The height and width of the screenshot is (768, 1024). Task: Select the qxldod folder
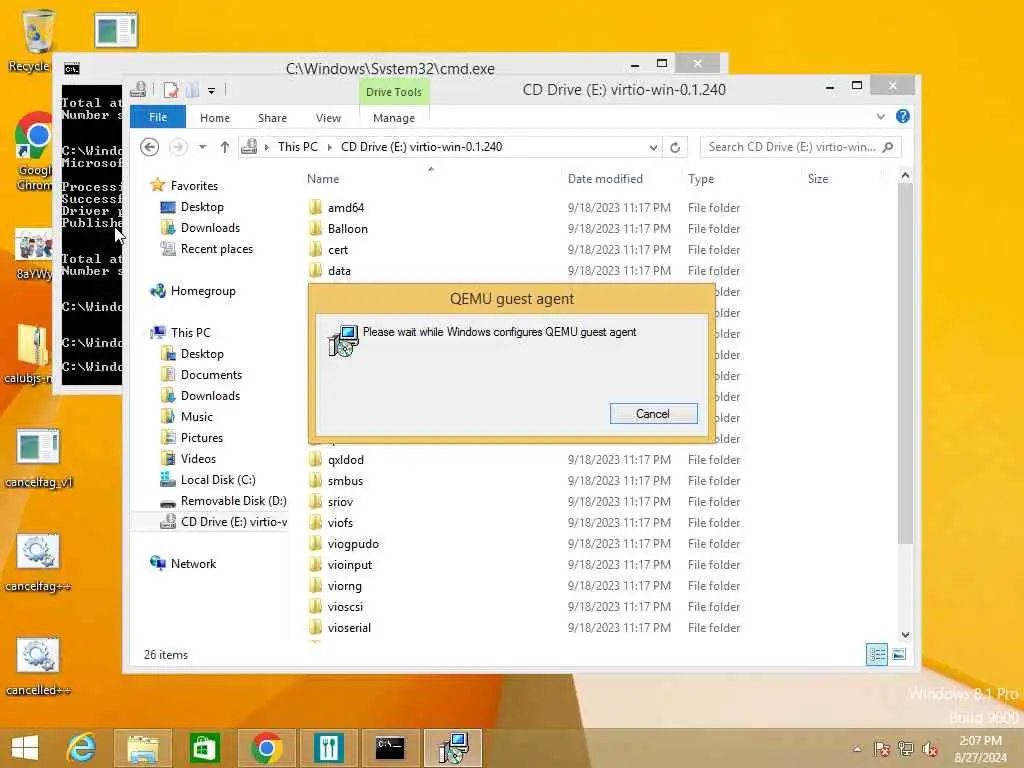345,460
